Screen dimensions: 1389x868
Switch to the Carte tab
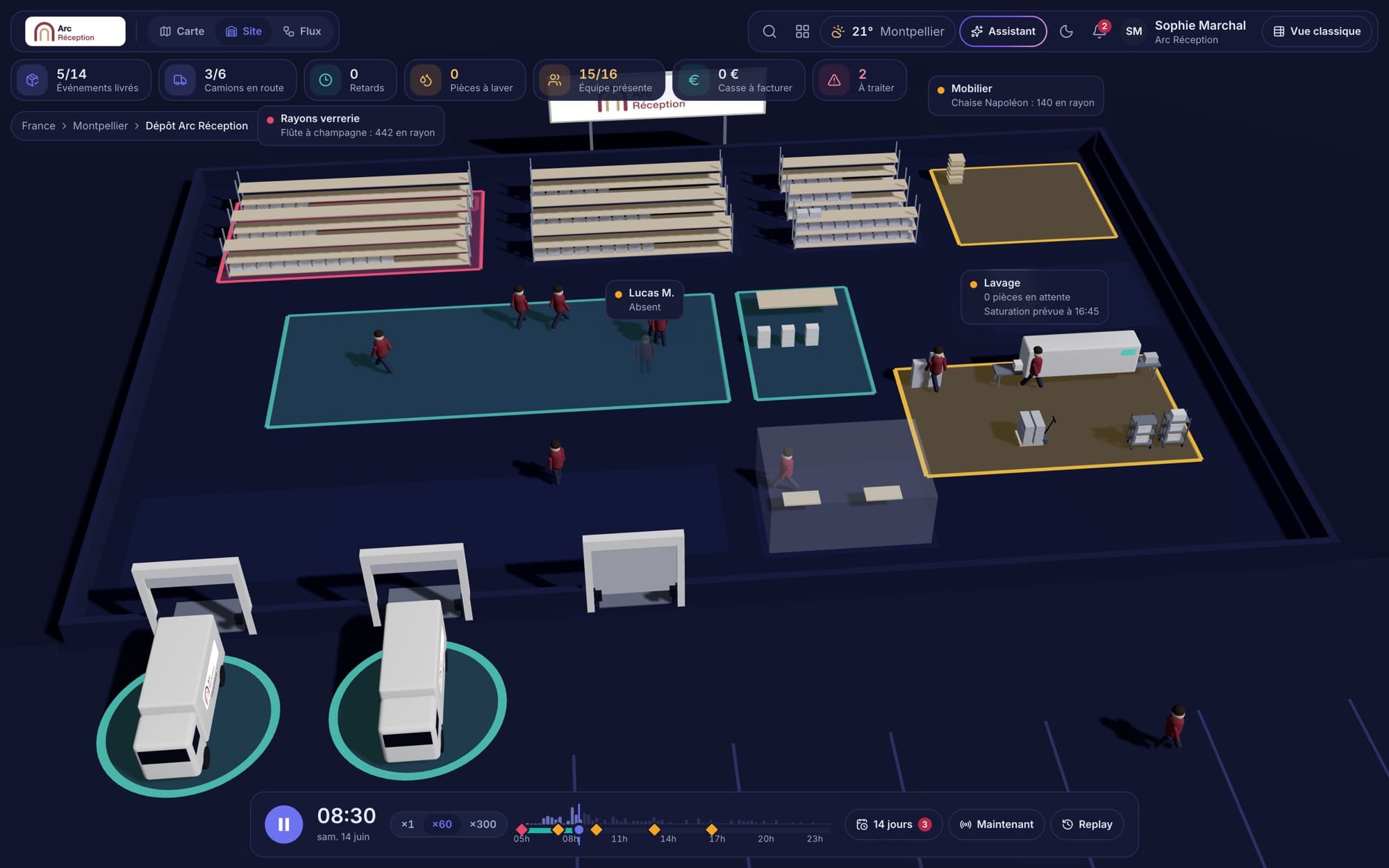pos(182,31)
